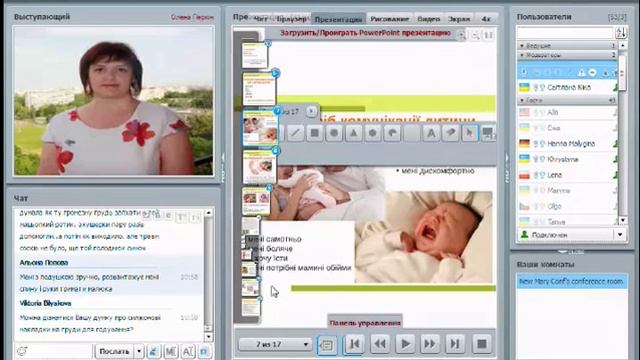Click the warning triangle icon in highlighted row

pos(582,73)
